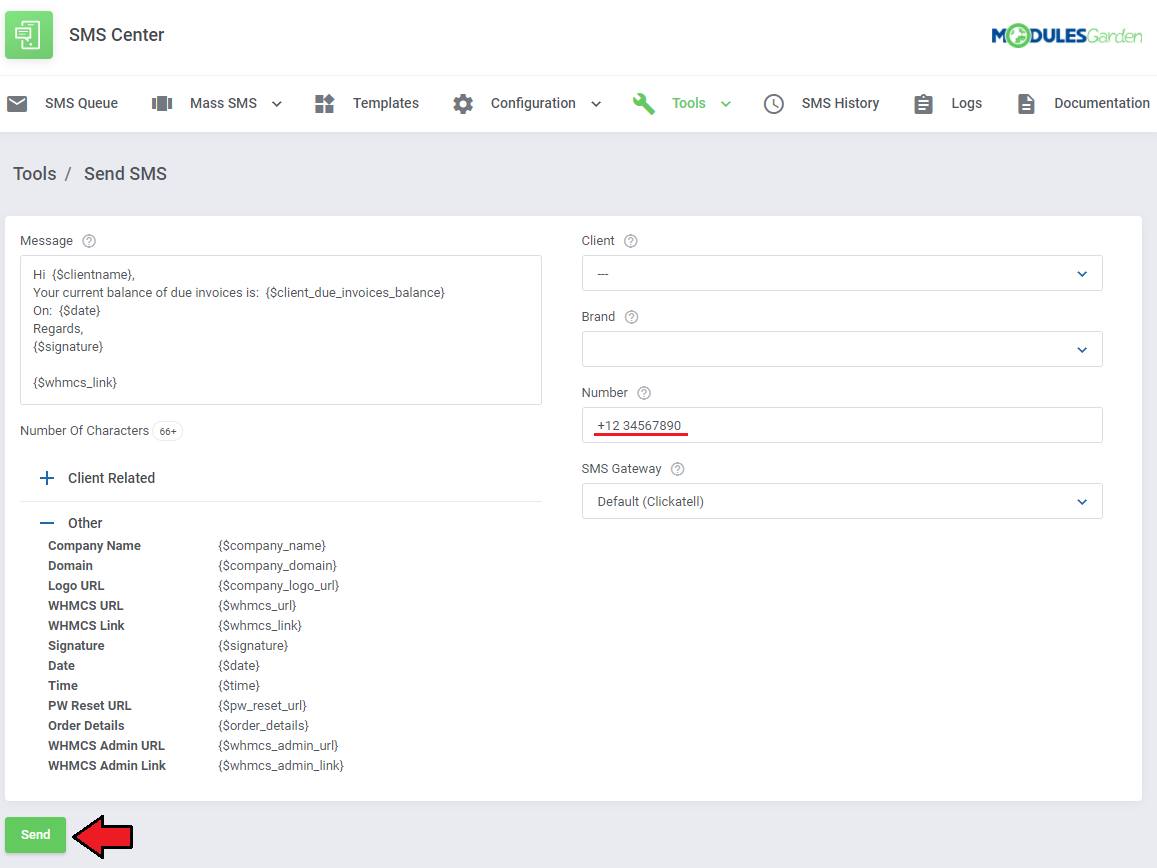Click the green Send button
This screenshot has height=868, width=1157.
coord(35,835)
